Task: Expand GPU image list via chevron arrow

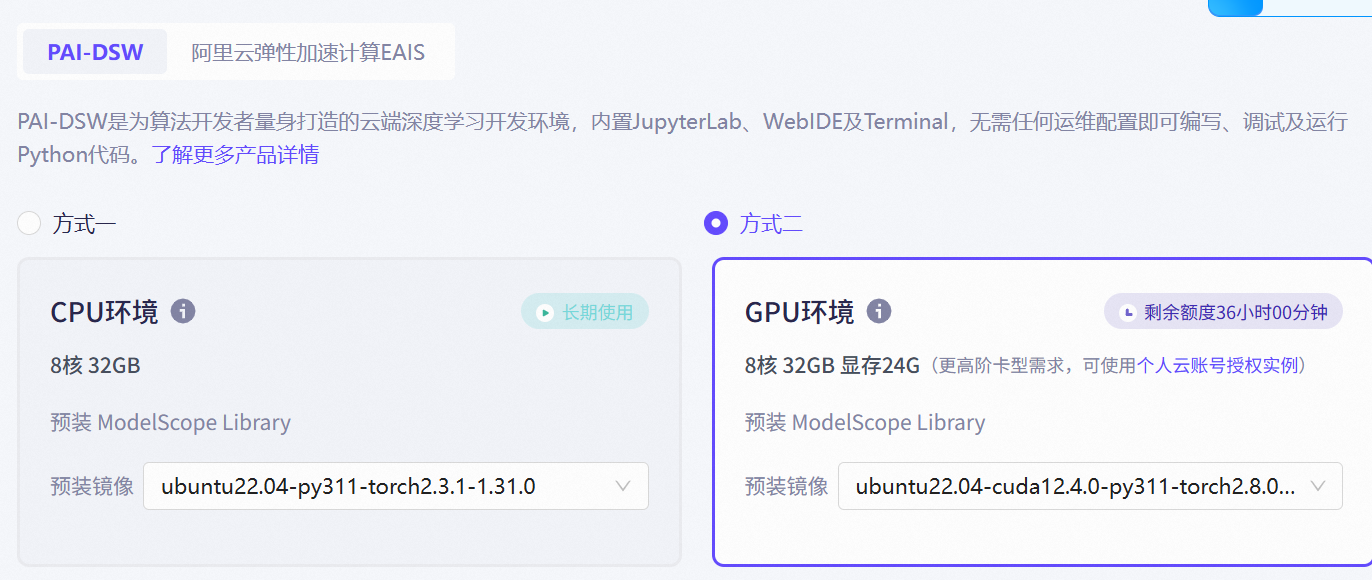Action: (1318, 486)
